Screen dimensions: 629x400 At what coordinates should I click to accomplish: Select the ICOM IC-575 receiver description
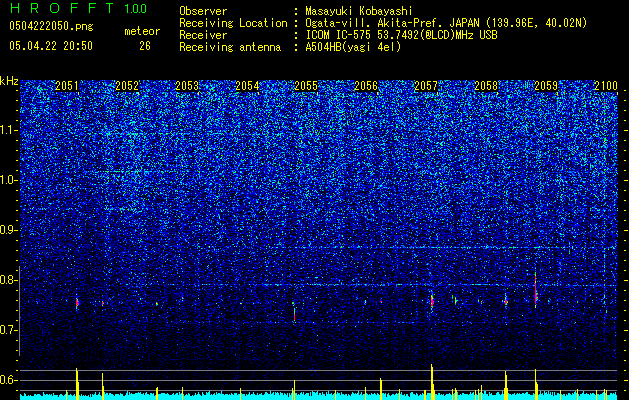[402, 35]
